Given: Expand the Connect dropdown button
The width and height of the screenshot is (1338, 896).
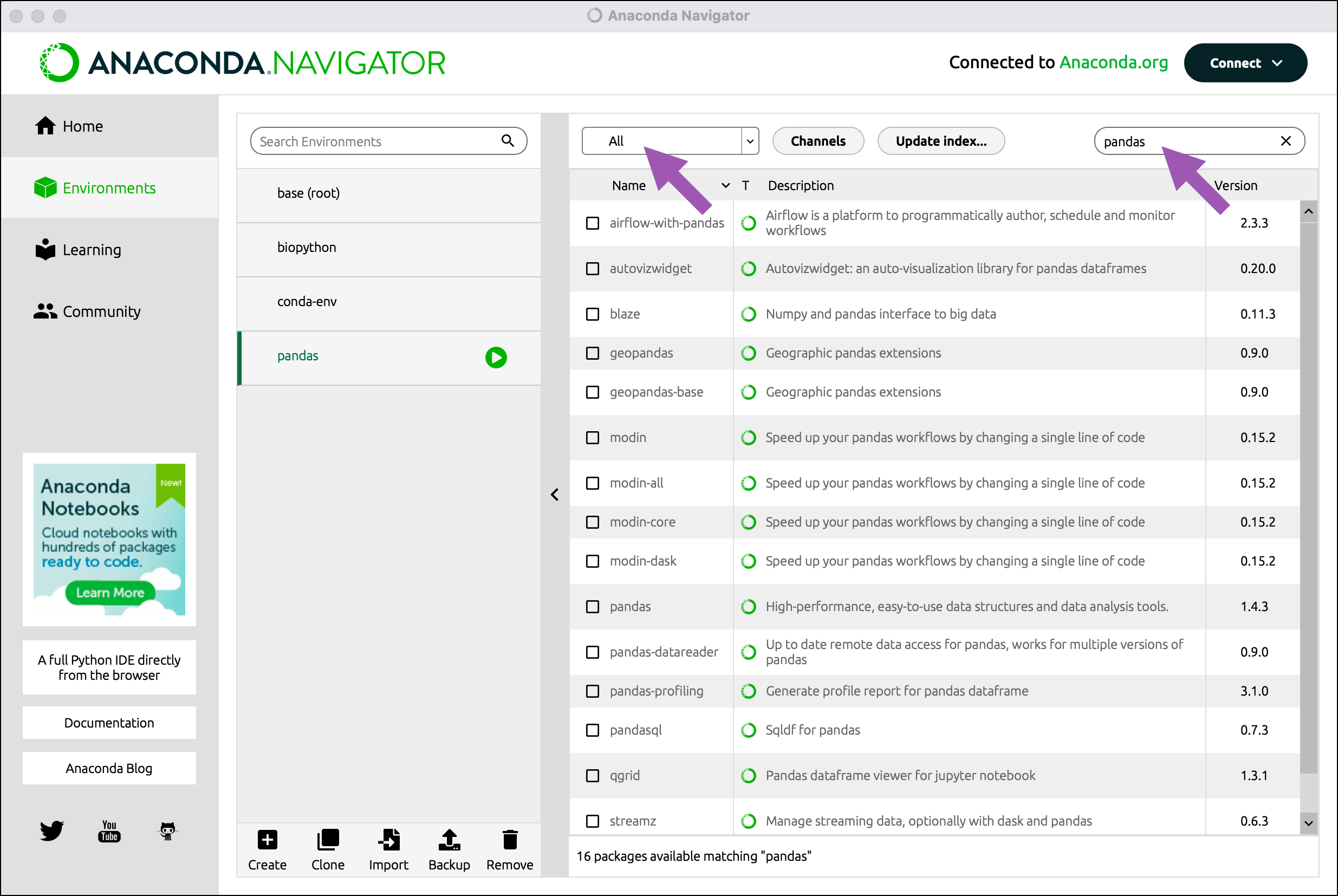Looking at the screenshot, I should click(x=1245, y=63).
